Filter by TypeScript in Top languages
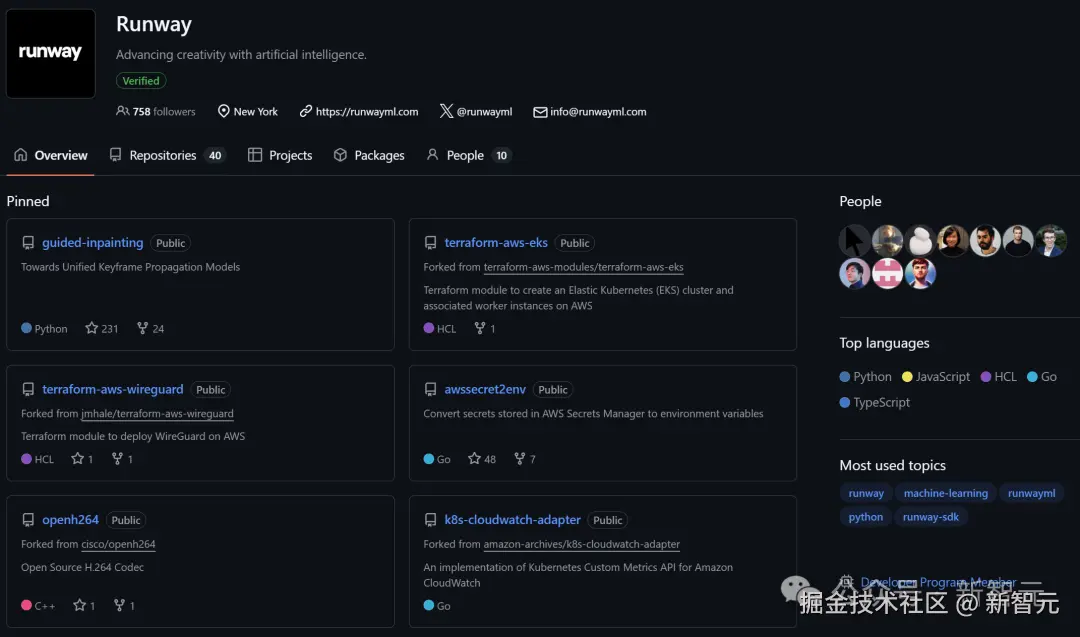This screenshot has width=1080, height=637. tap(875, 402)
